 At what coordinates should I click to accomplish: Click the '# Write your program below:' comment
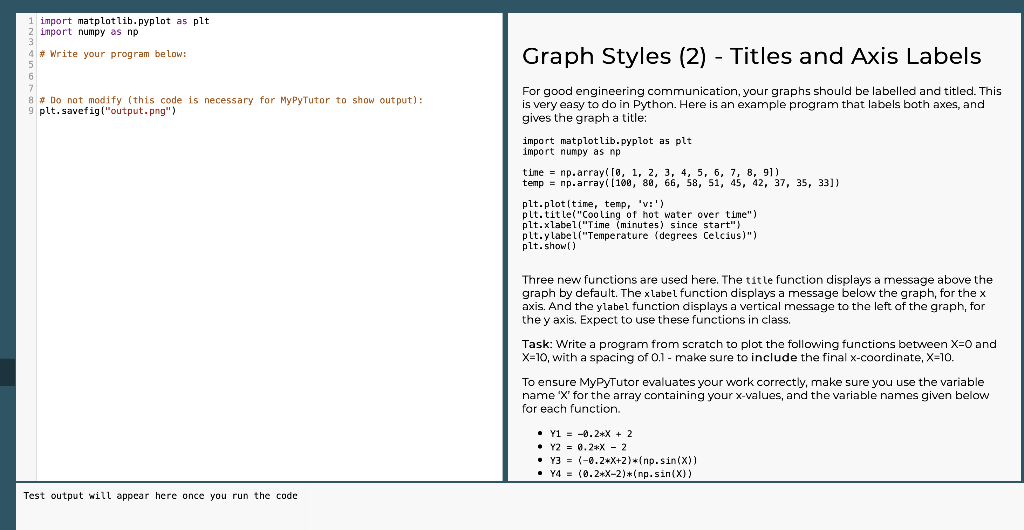(114, 54)
